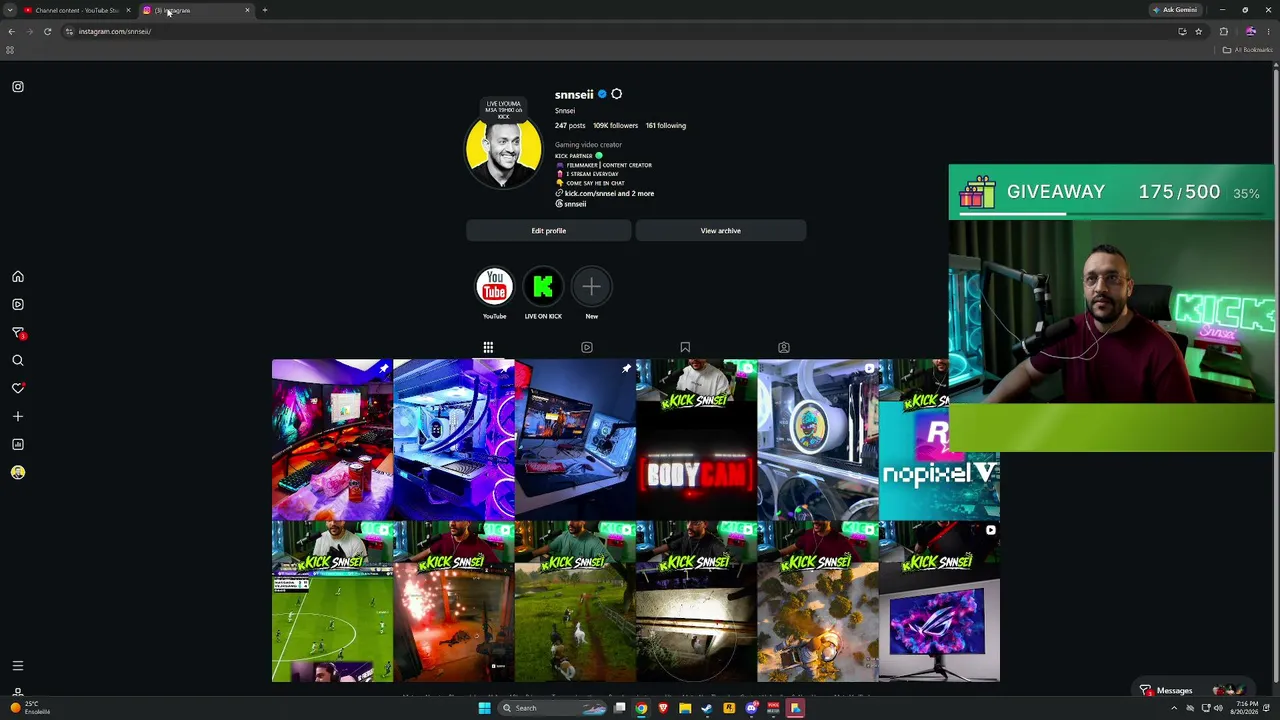Viewport: 1280px width, 720px height.
Task: Open the Chrome three-dot menu
Action: [1269, 32]
